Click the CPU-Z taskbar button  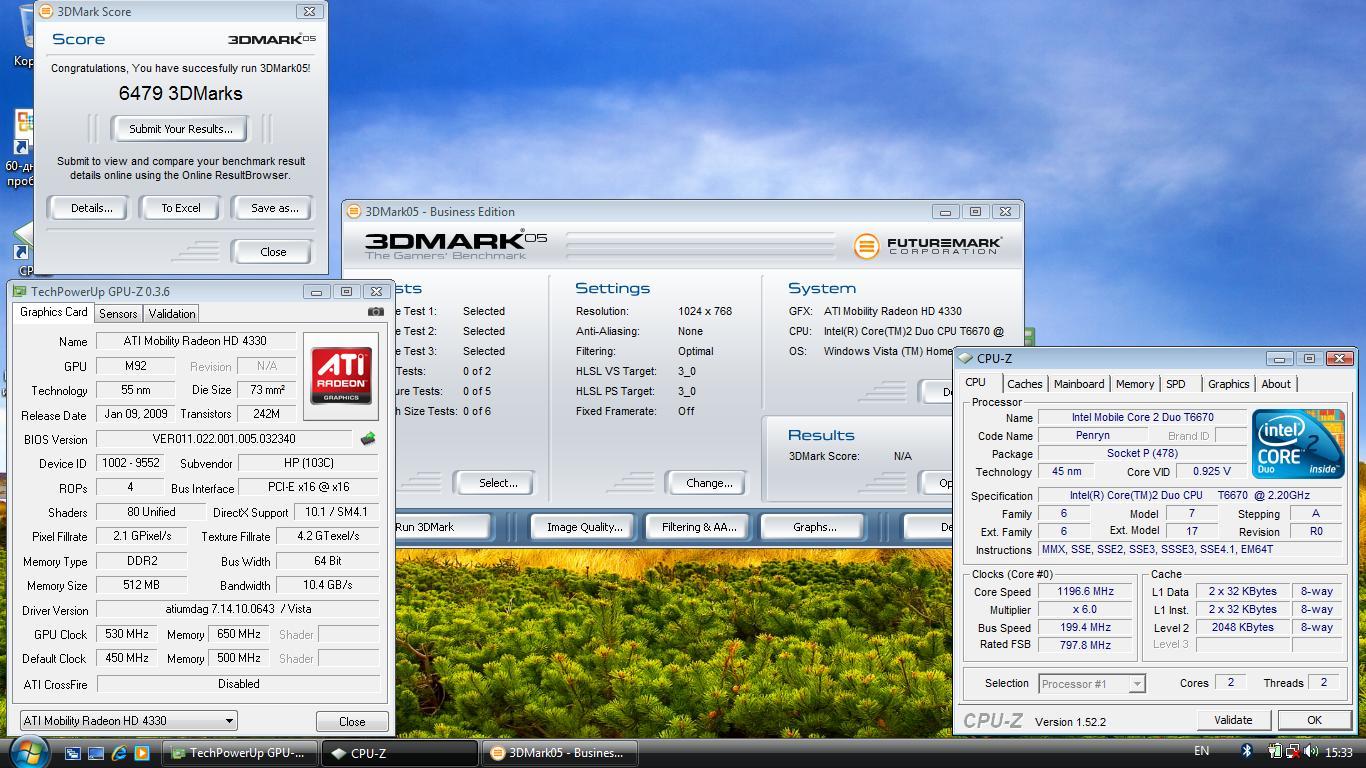[x=402, y=753]
